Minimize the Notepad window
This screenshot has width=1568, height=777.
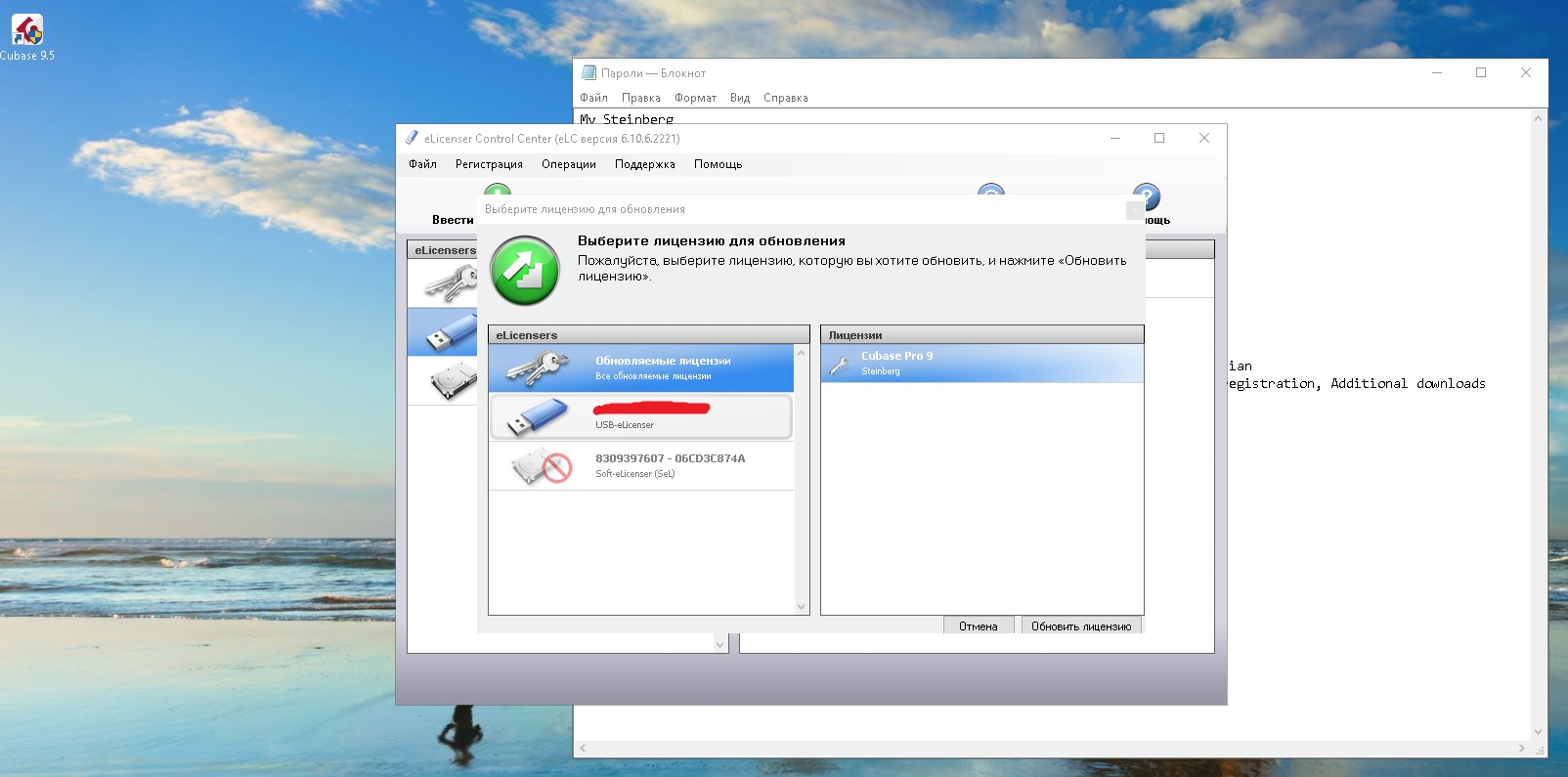tap(1437, 72)
